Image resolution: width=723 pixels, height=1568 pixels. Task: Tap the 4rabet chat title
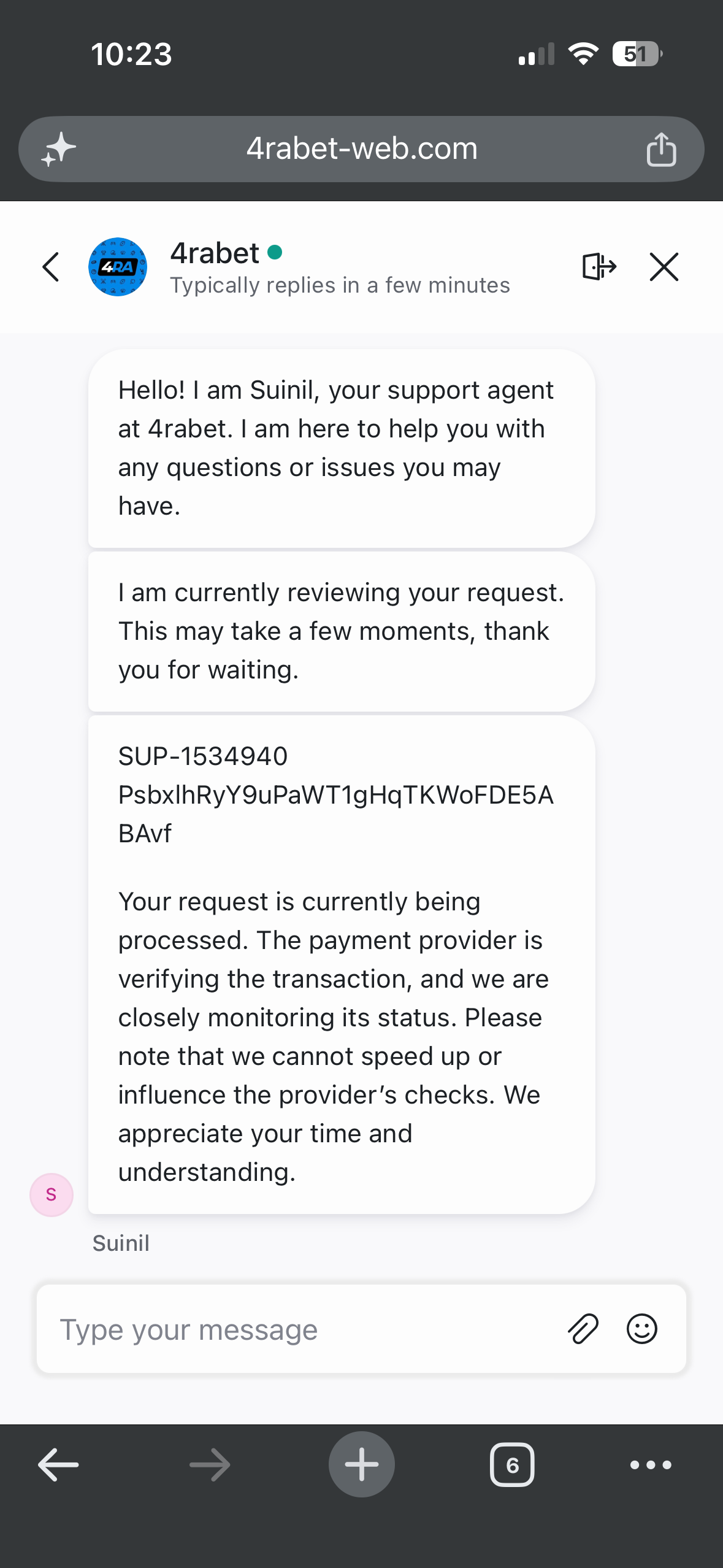click(215, 253)
